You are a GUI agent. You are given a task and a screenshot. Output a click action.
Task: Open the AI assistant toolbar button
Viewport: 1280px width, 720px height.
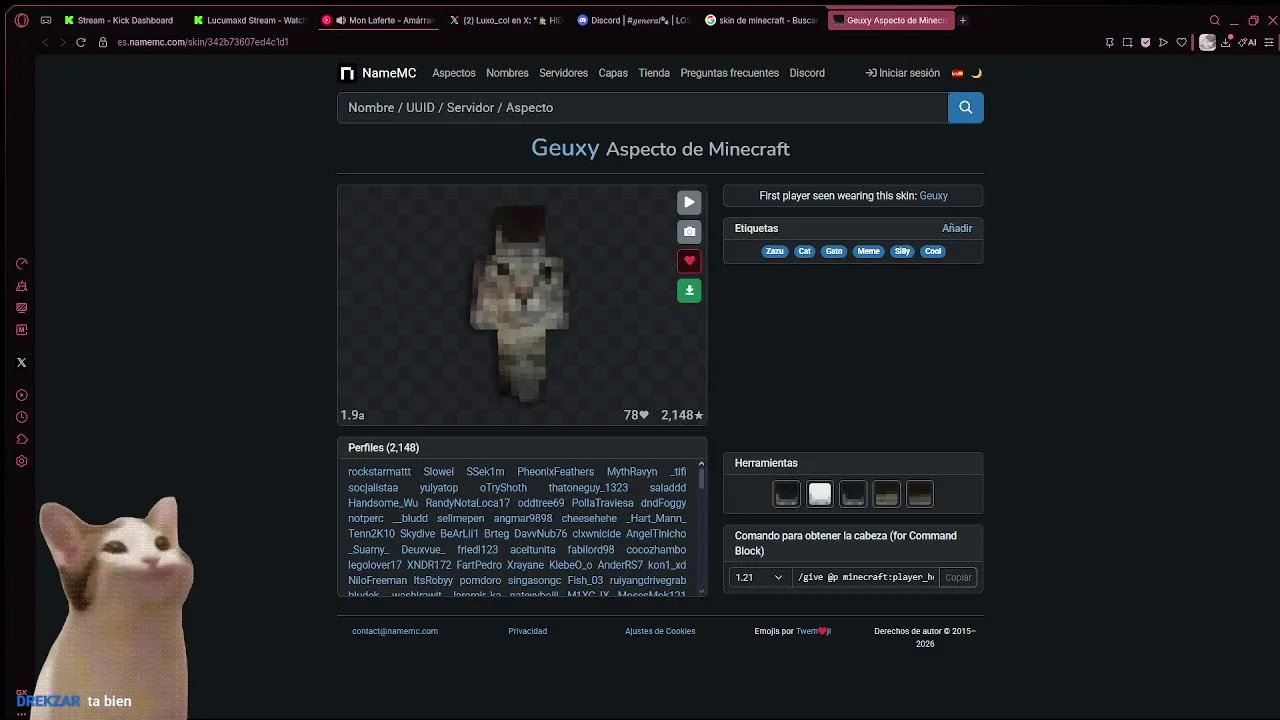coord(1247,42)
